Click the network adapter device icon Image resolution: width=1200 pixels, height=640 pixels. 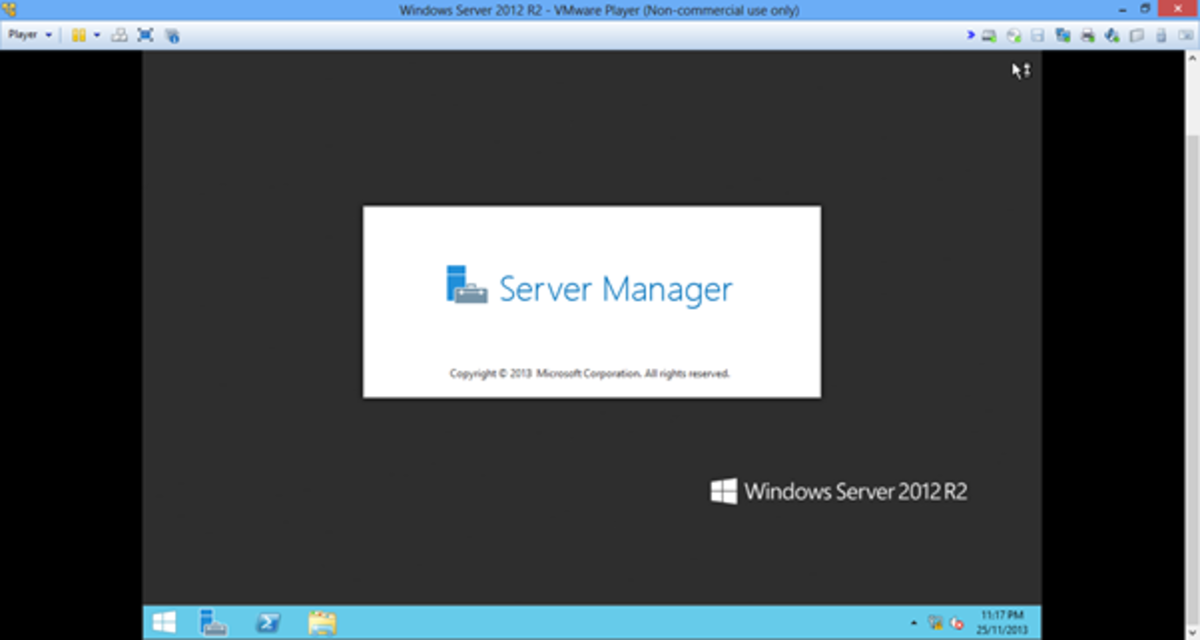tap(1062, 36)
